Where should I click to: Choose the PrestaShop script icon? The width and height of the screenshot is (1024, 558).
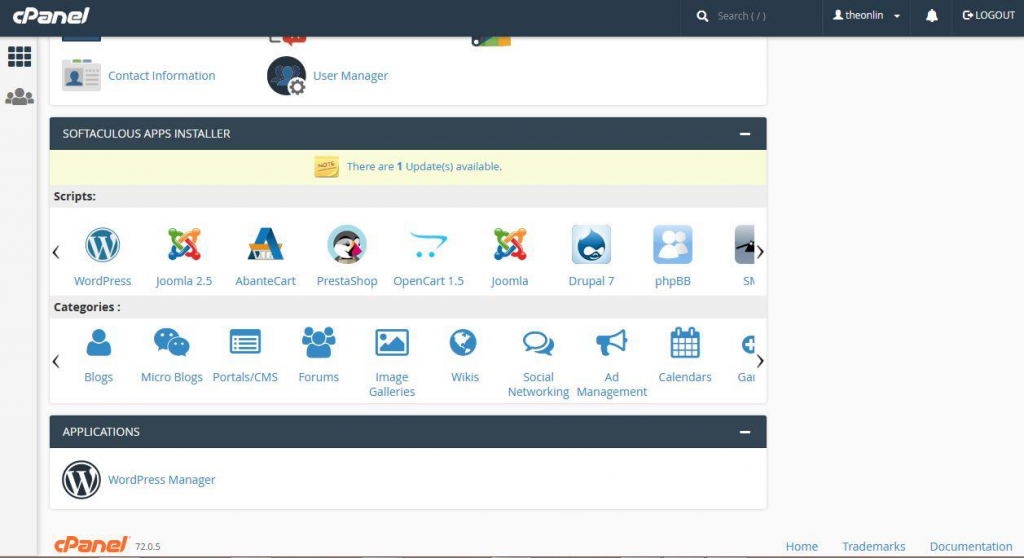[347, 245]
